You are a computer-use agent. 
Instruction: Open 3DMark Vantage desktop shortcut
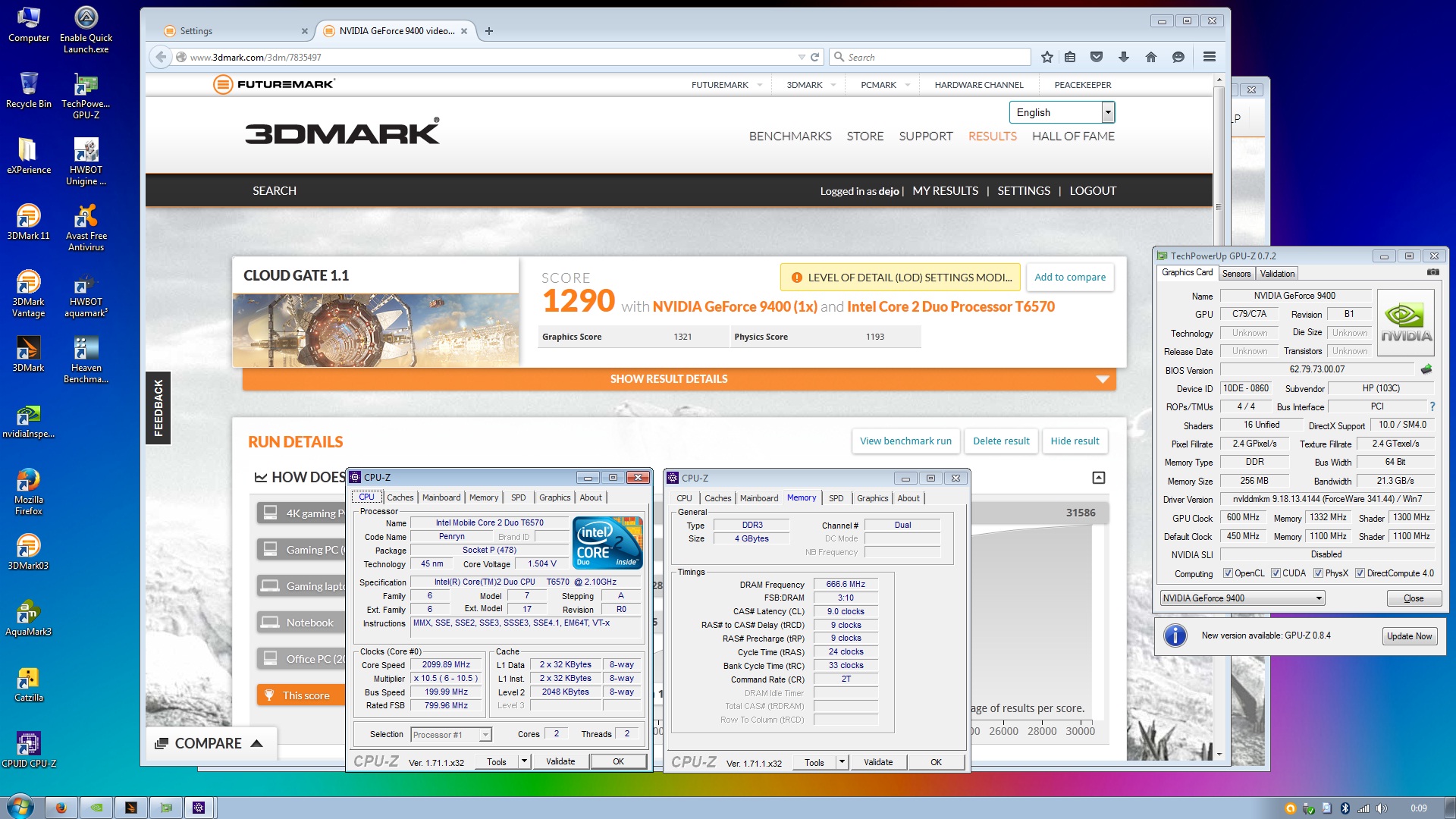click(28, 293)
